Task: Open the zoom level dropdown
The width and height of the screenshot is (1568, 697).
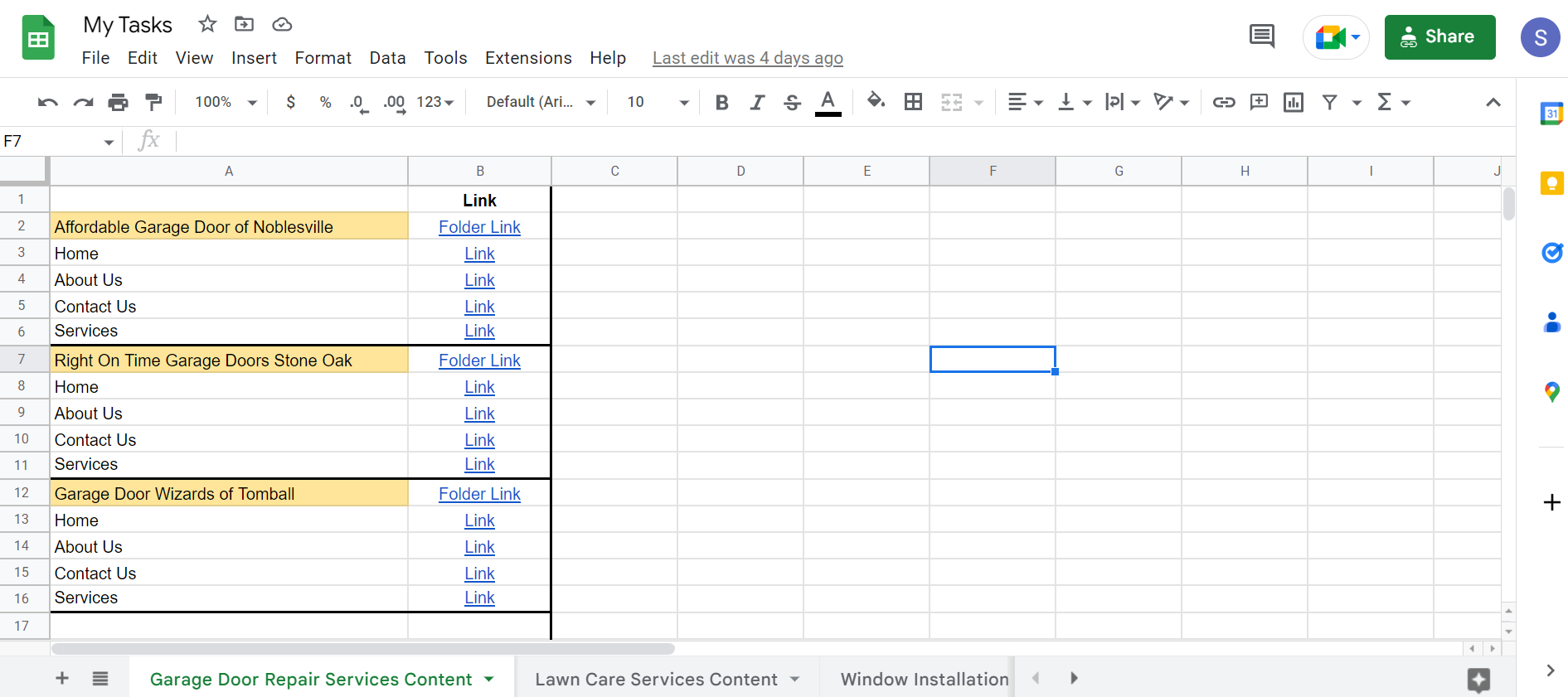Action: 226,102
